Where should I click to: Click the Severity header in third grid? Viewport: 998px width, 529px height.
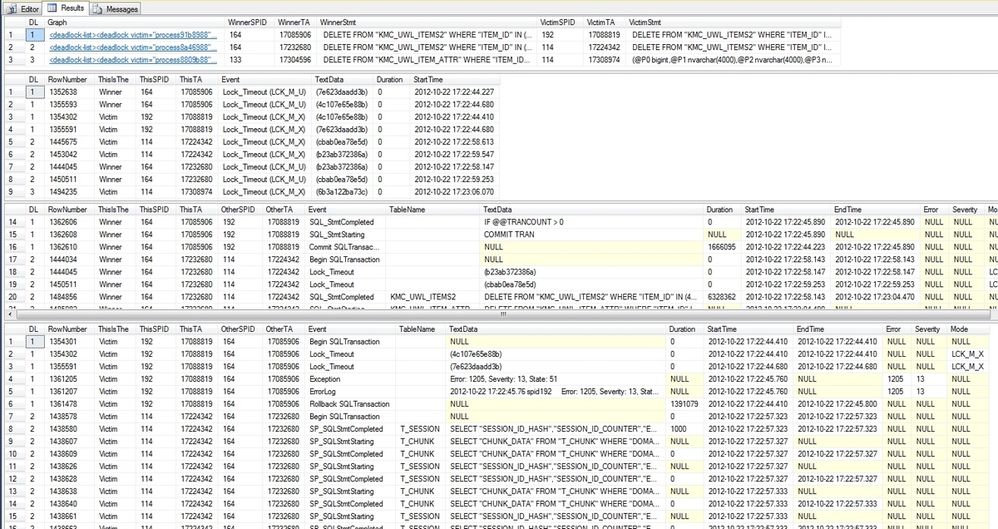967,209
